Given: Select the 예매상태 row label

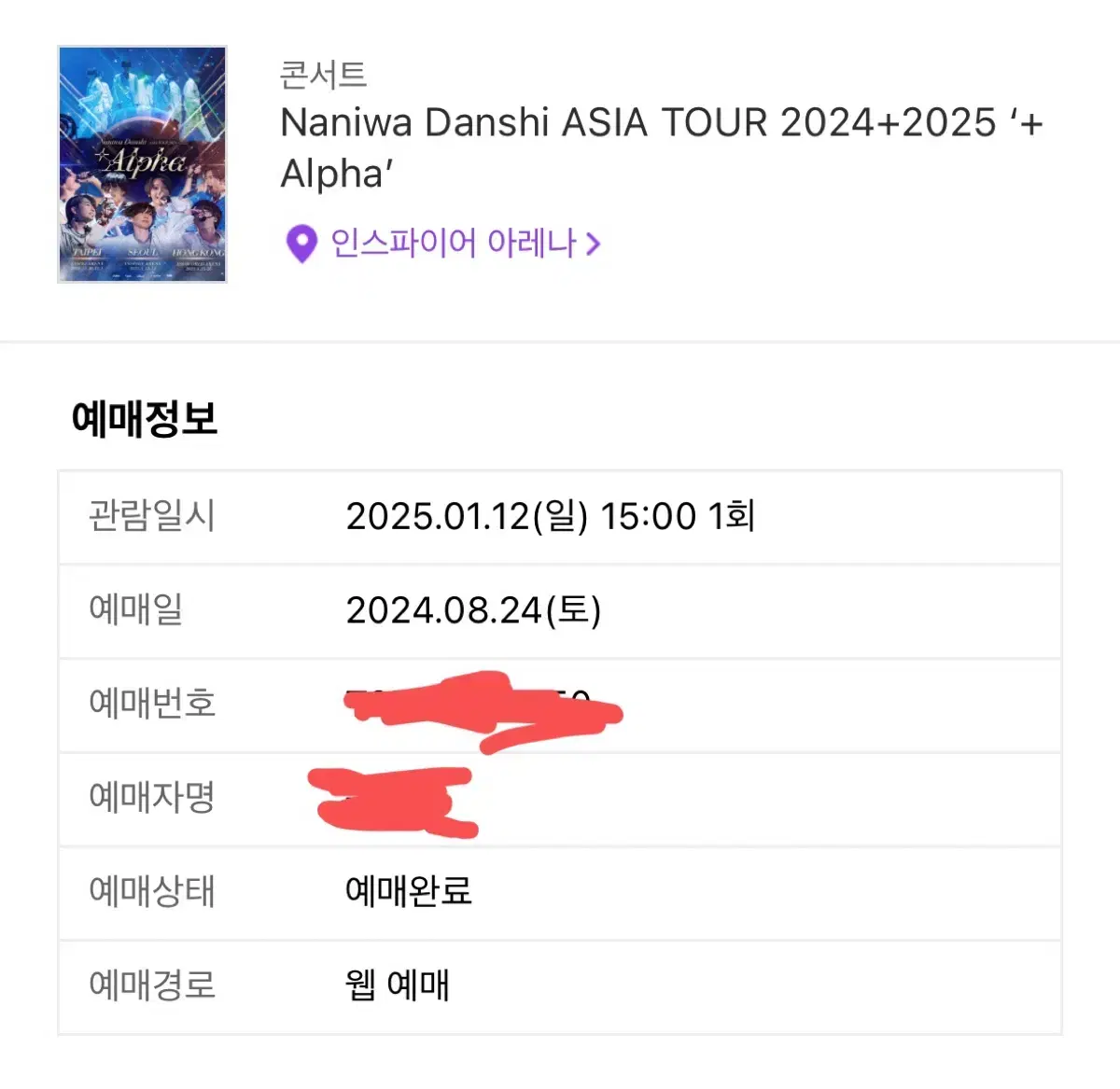Looking at the screenshot, I should tap(152, 890).
